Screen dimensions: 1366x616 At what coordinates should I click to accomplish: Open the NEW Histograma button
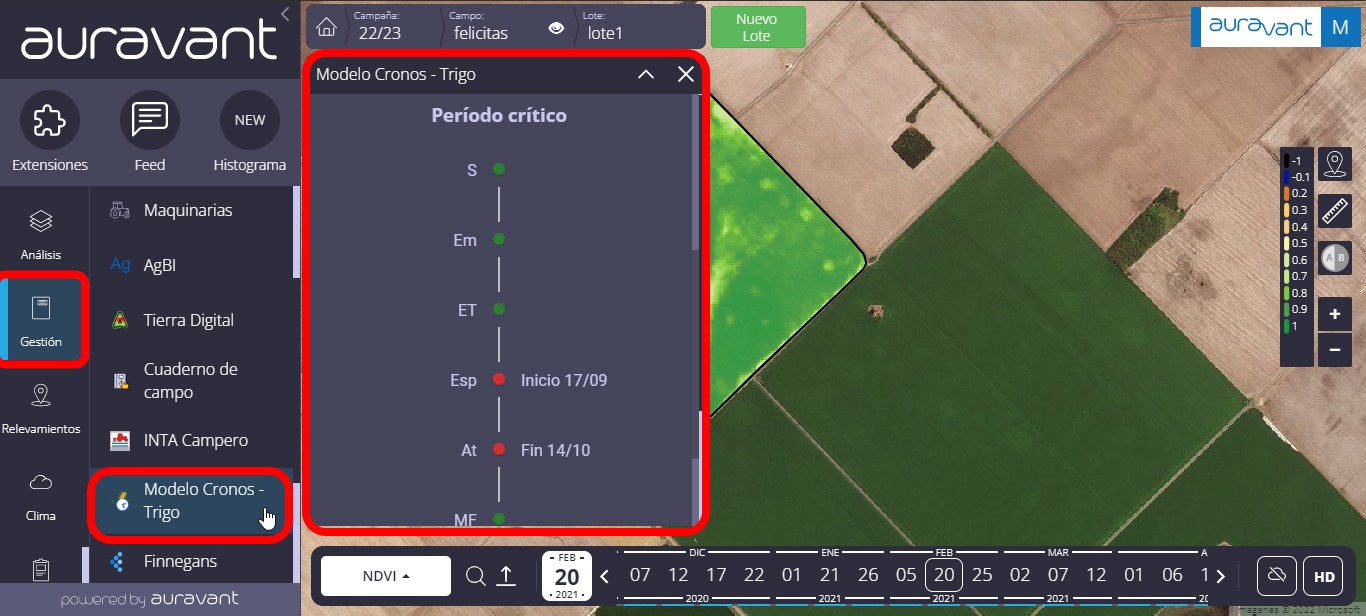250,120
